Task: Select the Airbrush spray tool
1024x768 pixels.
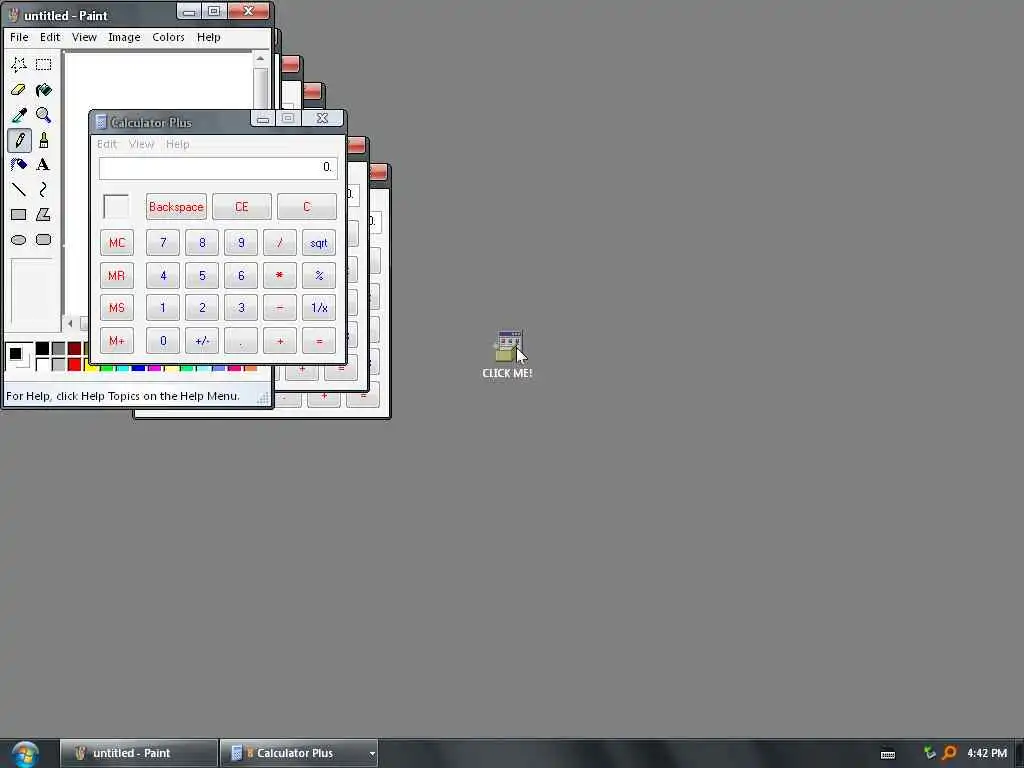Action: pyautogui.click(x=19, y=165)
